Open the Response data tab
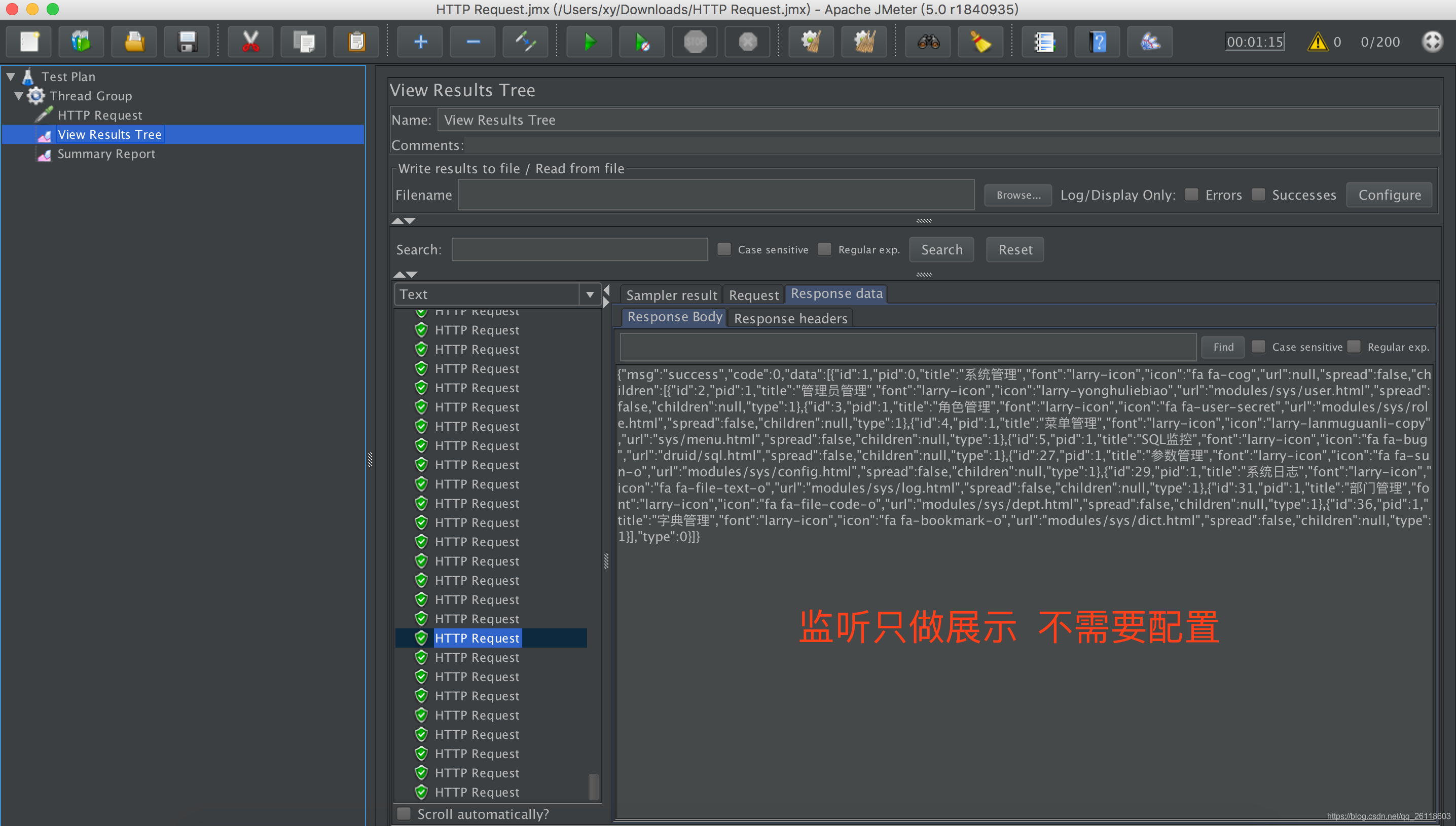This screenshot has height=826, width=1456. coord(836,294)
